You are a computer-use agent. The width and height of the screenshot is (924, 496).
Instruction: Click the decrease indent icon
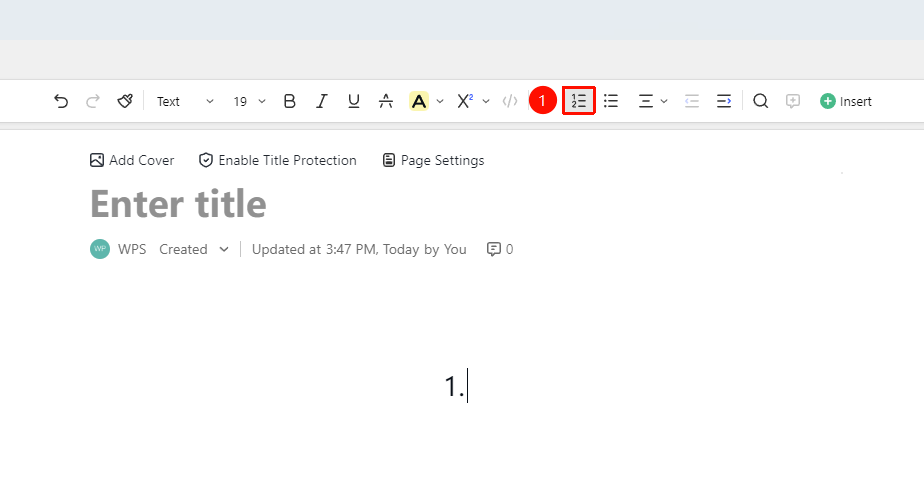(692, 101)
